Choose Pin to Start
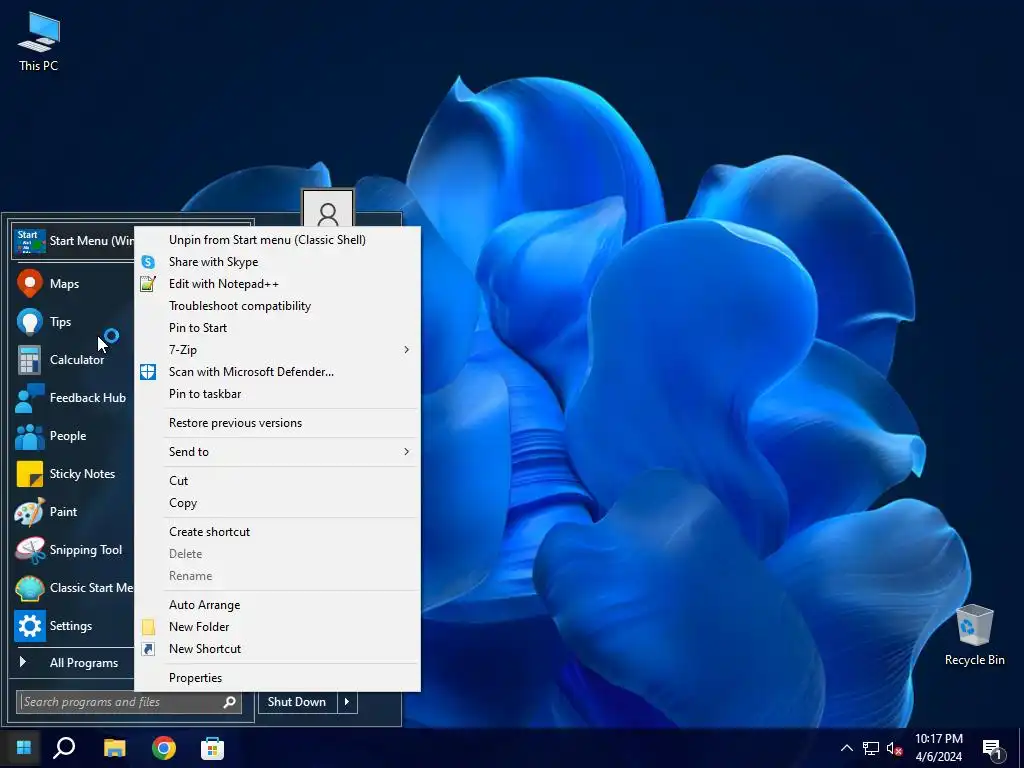The image size is (1024, 768). tap(278, 328)
